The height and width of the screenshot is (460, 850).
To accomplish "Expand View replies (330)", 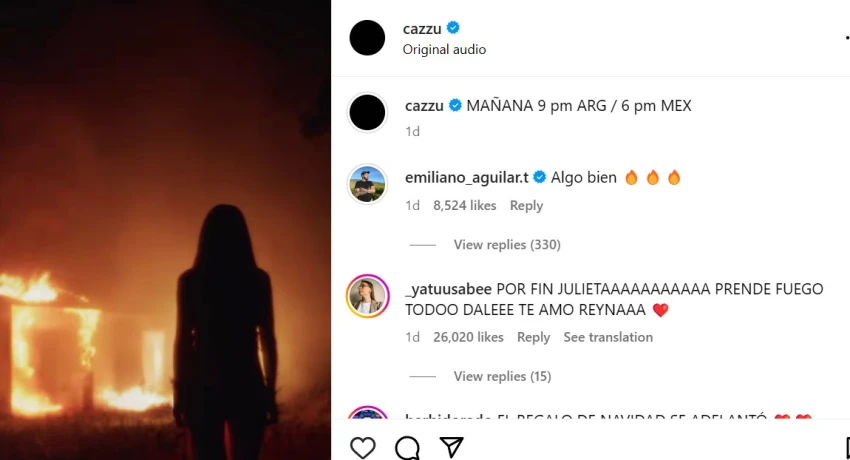I will click(x=507, y=245).
